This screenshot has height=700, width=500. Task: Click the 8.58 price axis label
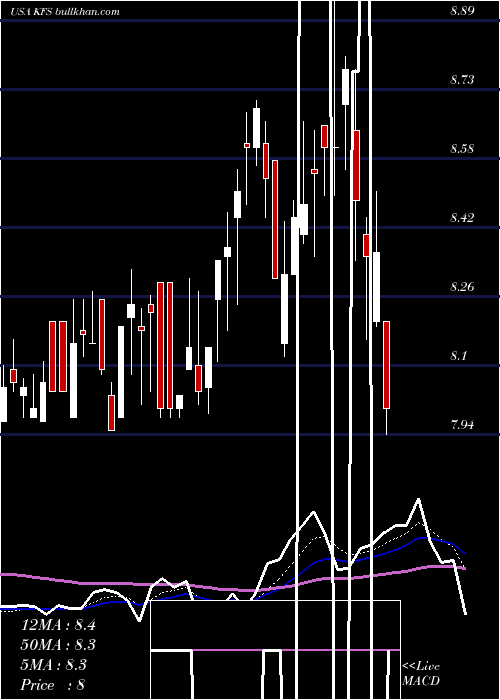pos(462,149)
